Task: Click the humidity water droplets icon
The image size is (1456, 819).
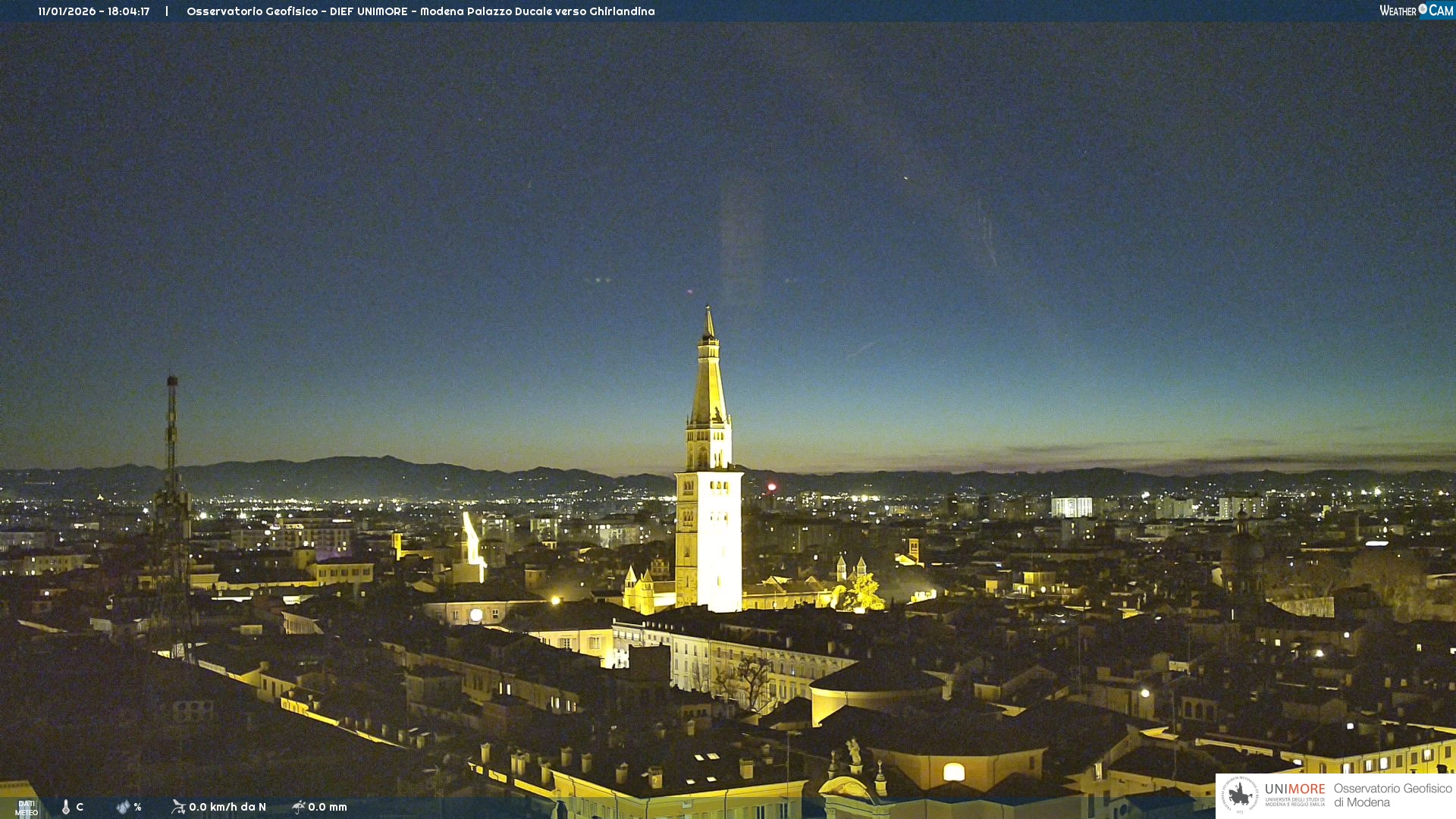Action: click(123, 807)
